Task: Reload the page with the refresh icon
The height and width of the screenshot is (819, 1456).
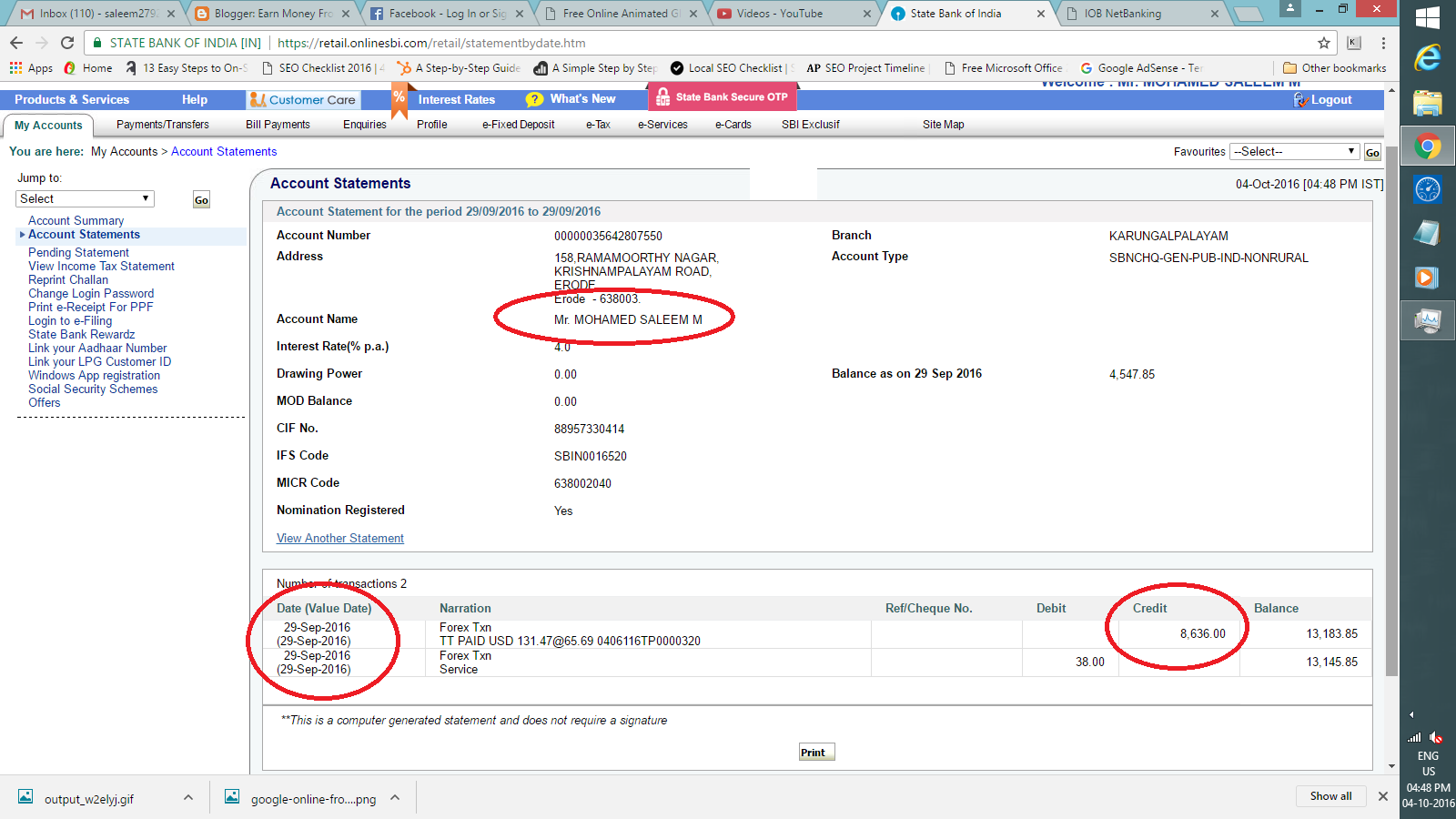Action: click(x=67, y=43)
